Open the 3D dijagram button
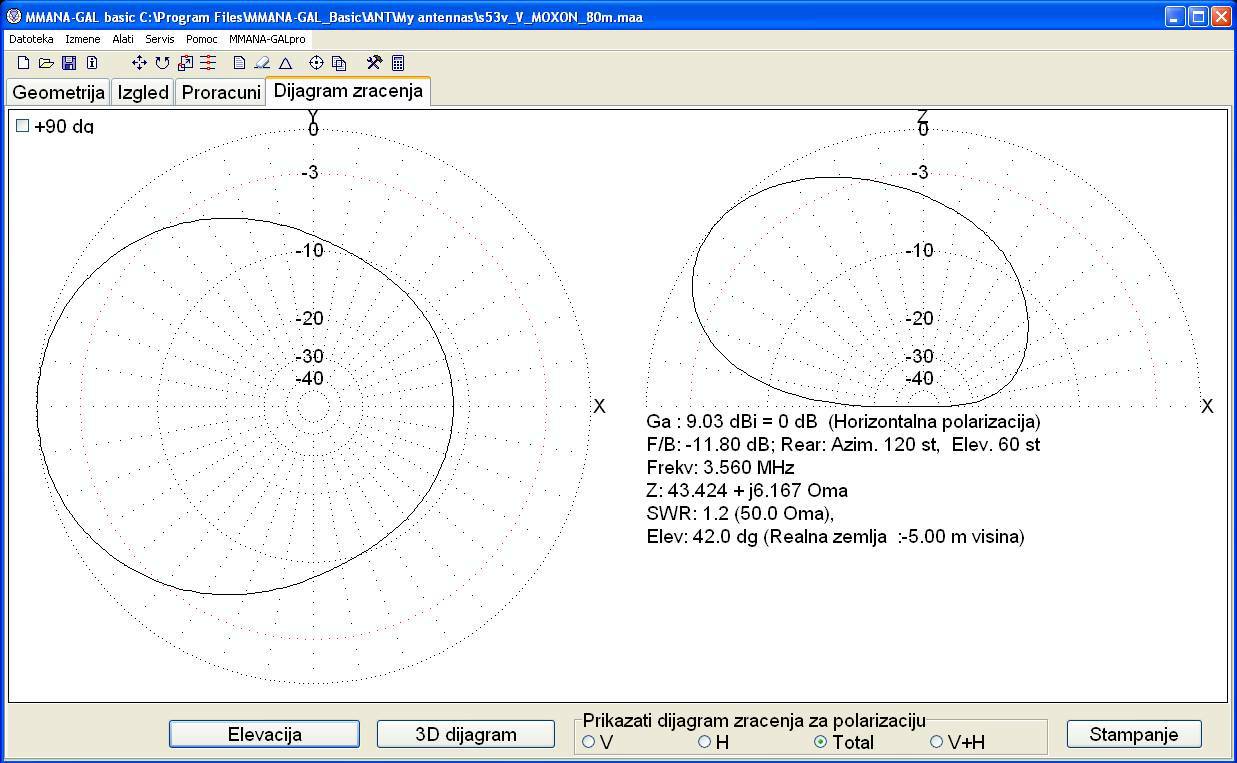Screen dimensions: 1237x763 pos(466,734)
